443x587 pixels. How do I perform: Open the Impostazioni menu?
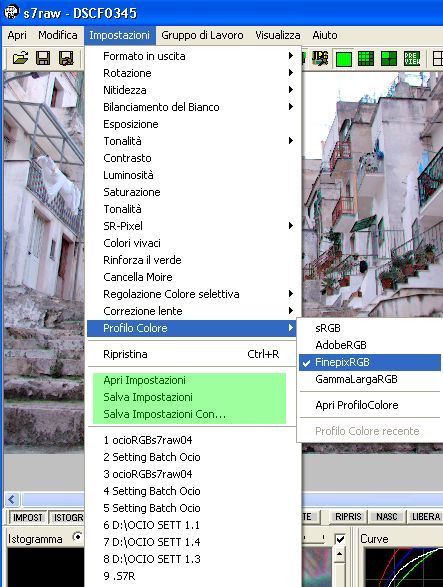point(119,35)
